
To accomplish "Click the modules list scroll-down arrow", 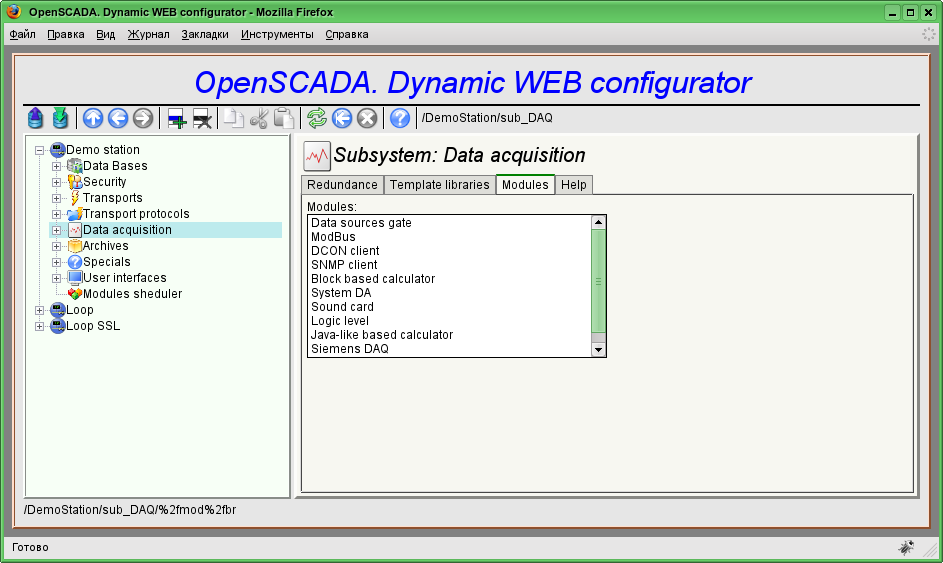I will coord(598,349).
